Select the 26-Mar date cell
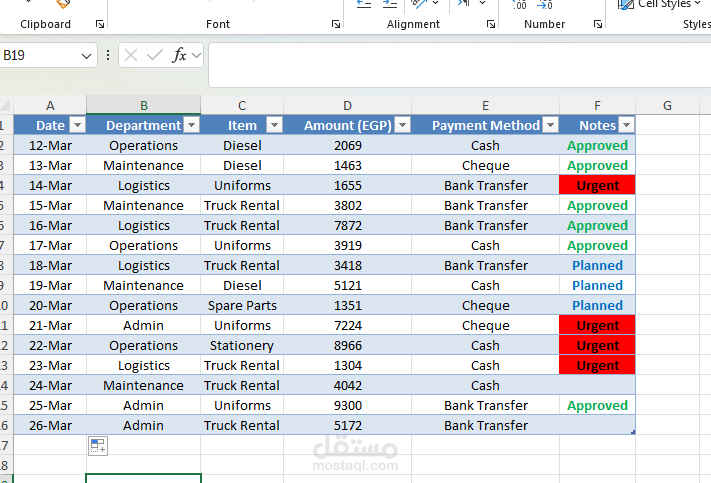 (x=50, y=425)
